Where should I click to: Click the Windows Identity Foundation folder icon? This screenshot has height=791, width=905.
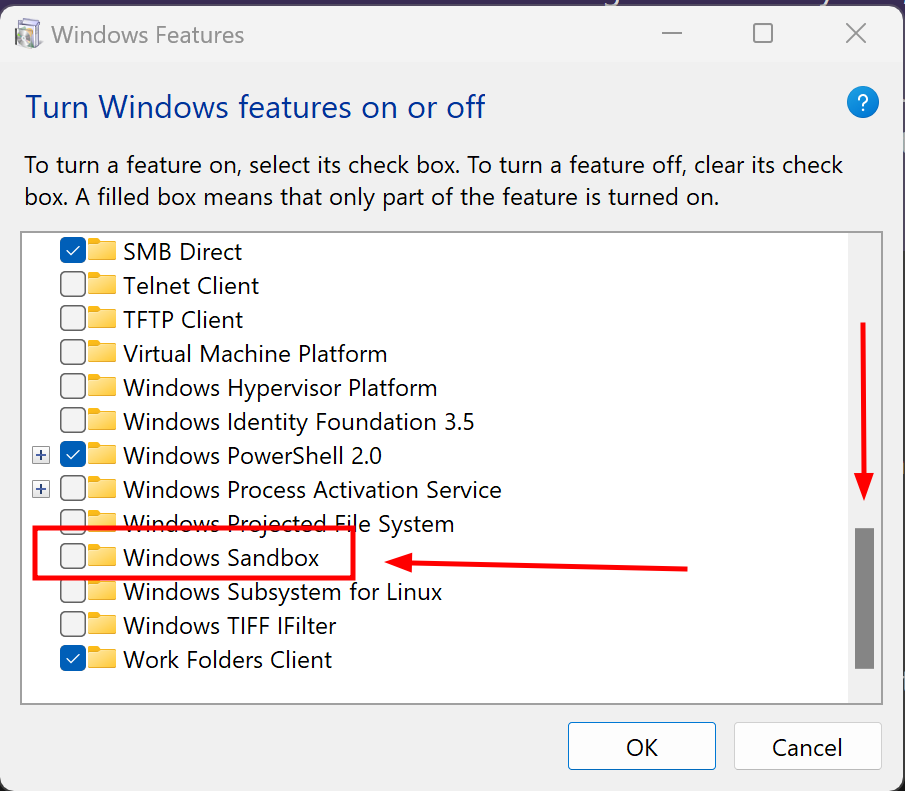[x=102, y=420]
